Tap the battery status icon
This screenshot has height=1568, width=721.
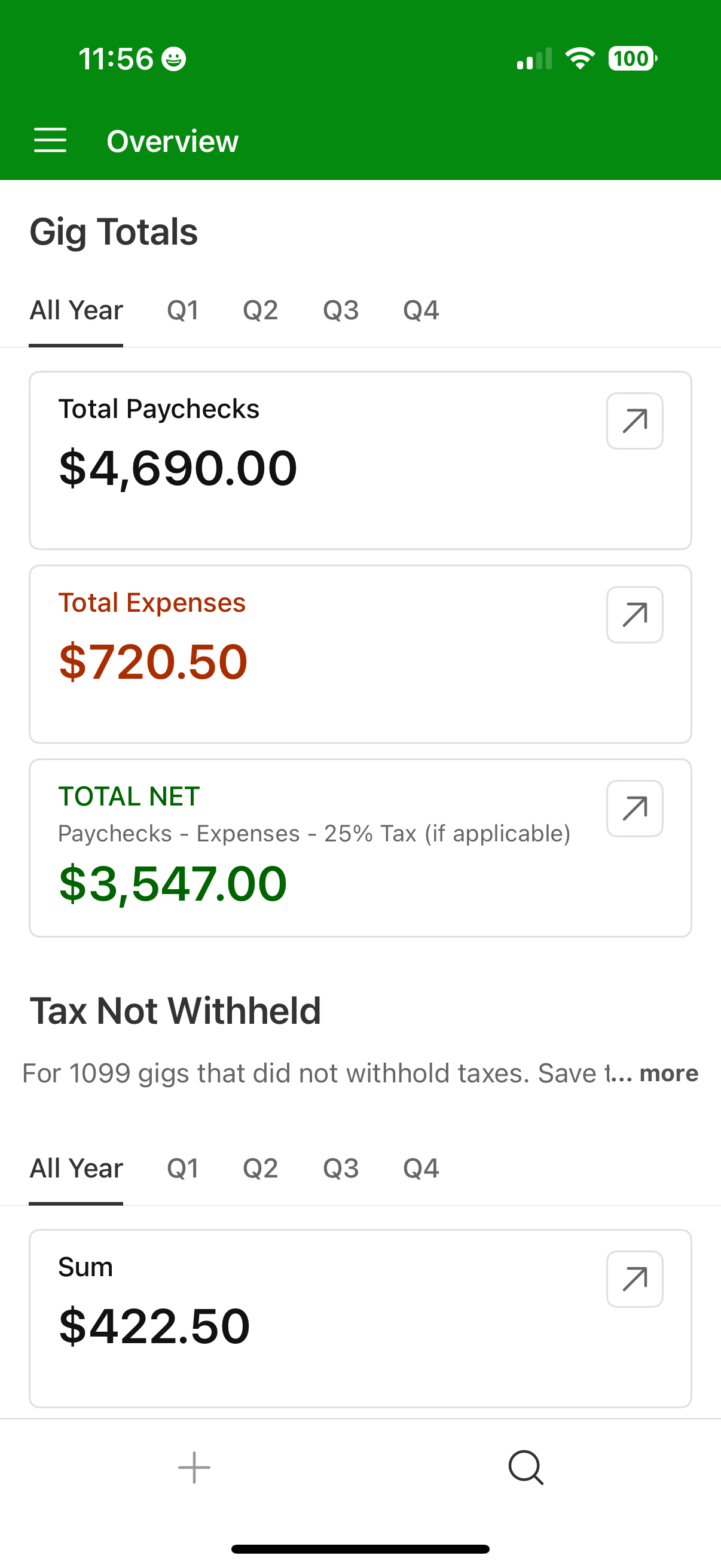(633, 59)
